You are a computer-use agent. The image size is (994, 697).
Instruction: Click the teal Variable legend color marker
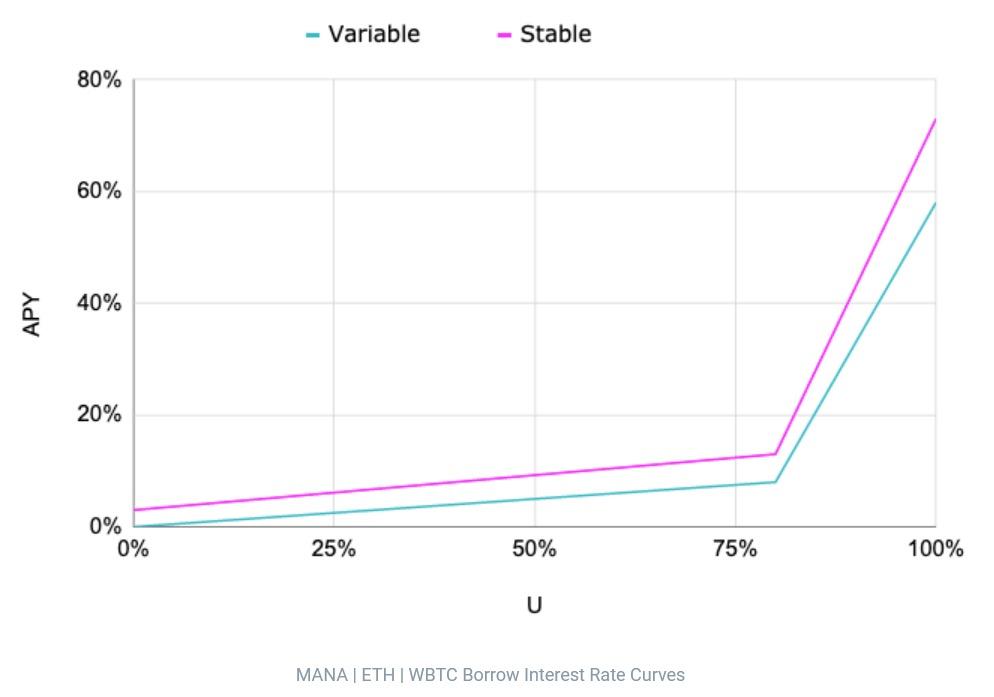click(313, 35)
